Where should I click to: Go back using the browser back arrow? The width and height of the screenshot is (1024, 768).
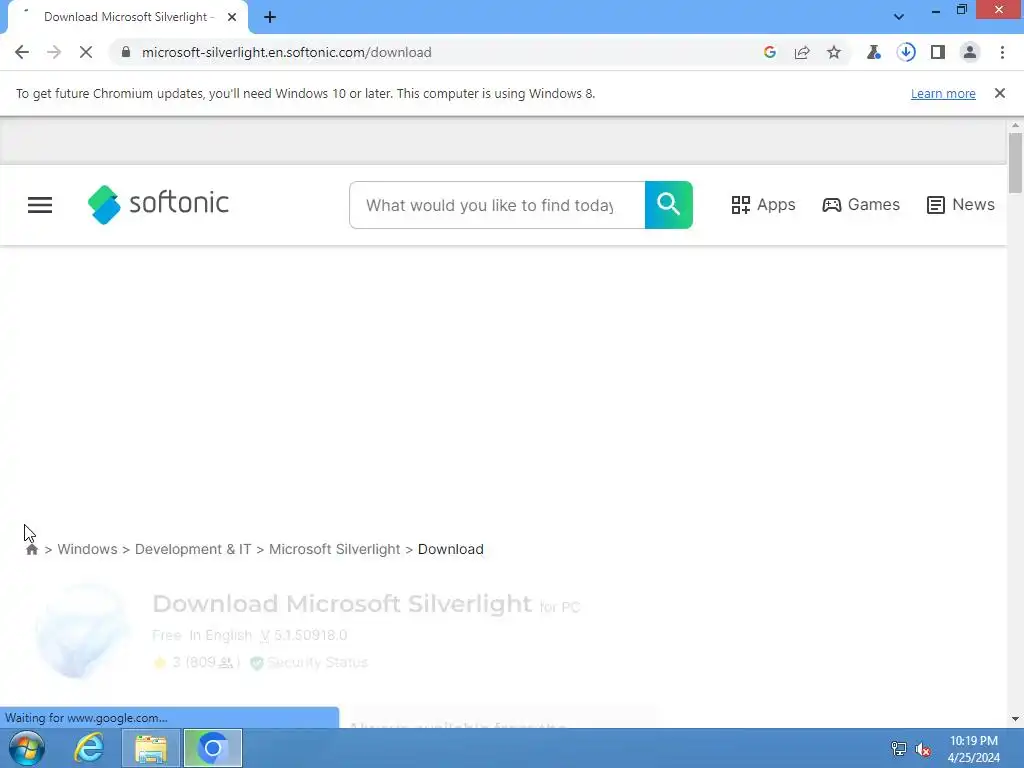[x=22, y=52]
